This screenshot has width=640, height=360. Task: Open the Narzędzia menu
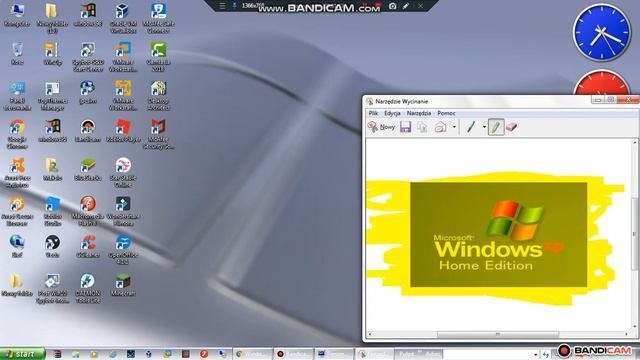coord(419,113)
